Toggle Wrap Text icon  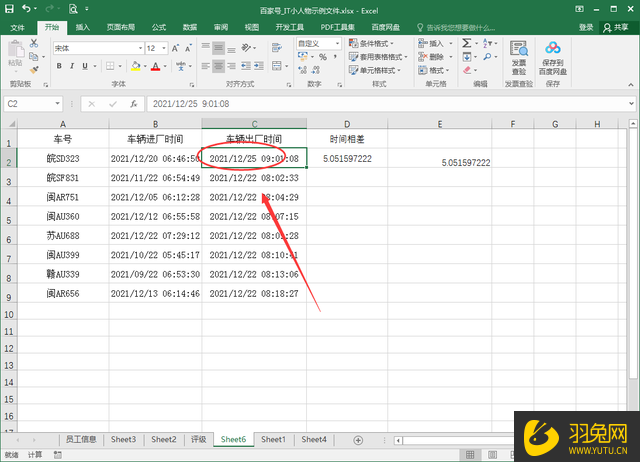pyautogui.click(x=277, y=48)
